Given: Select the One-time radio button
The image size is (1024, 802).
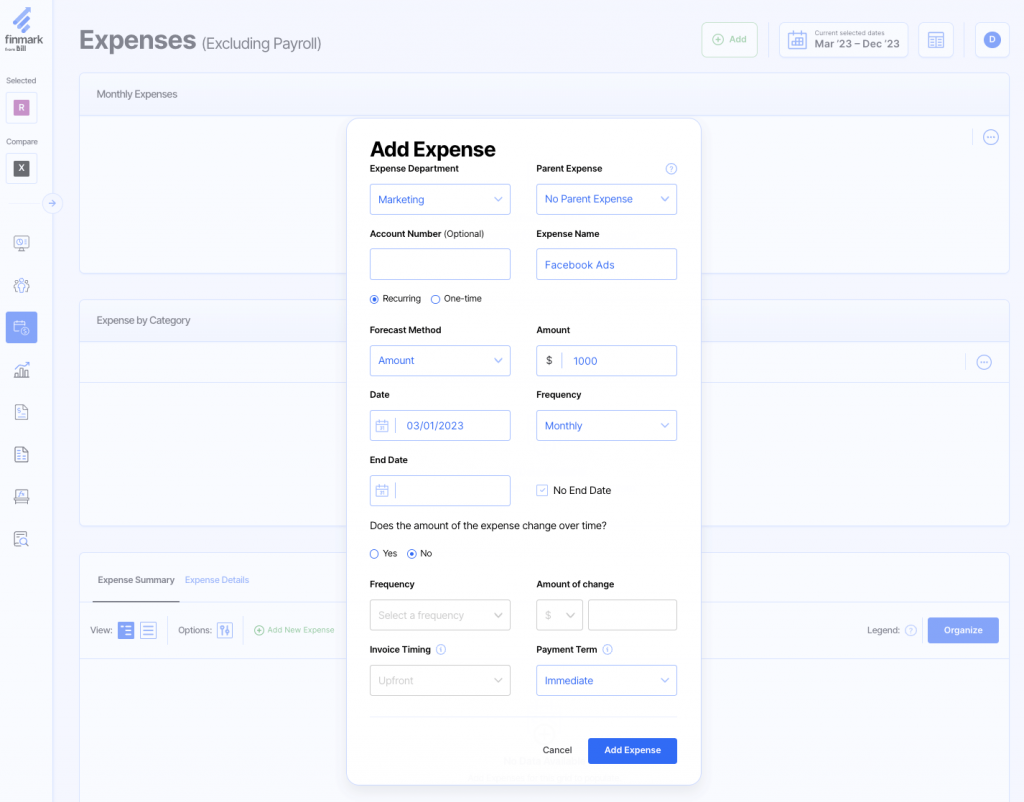Looking at the screenshot, I should tap(435, 299).
